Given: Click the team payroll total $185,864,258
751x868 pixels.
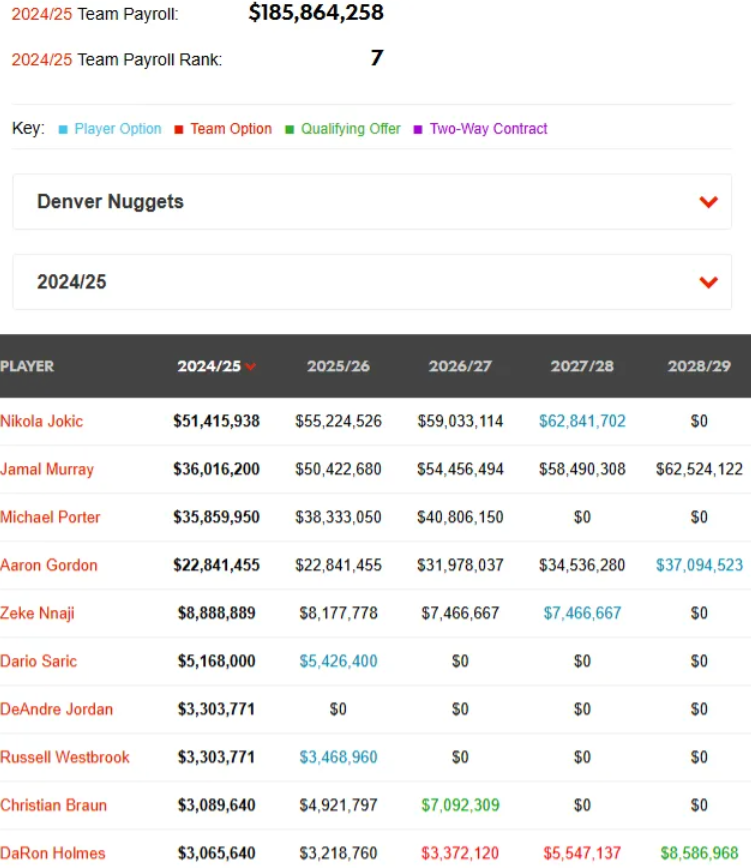Looking at the screenshot, I should (x=316, y=13).
